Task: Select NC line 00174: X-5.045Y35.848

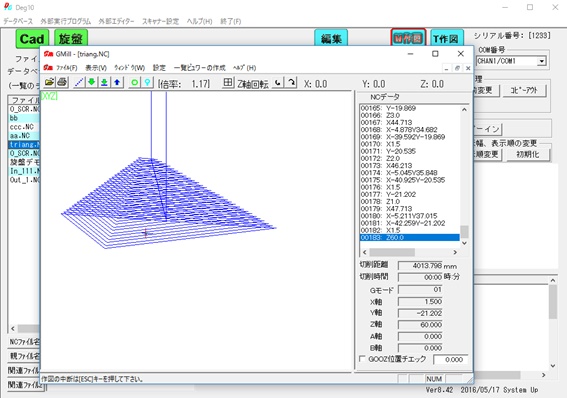Action: (x=410, y=173)
